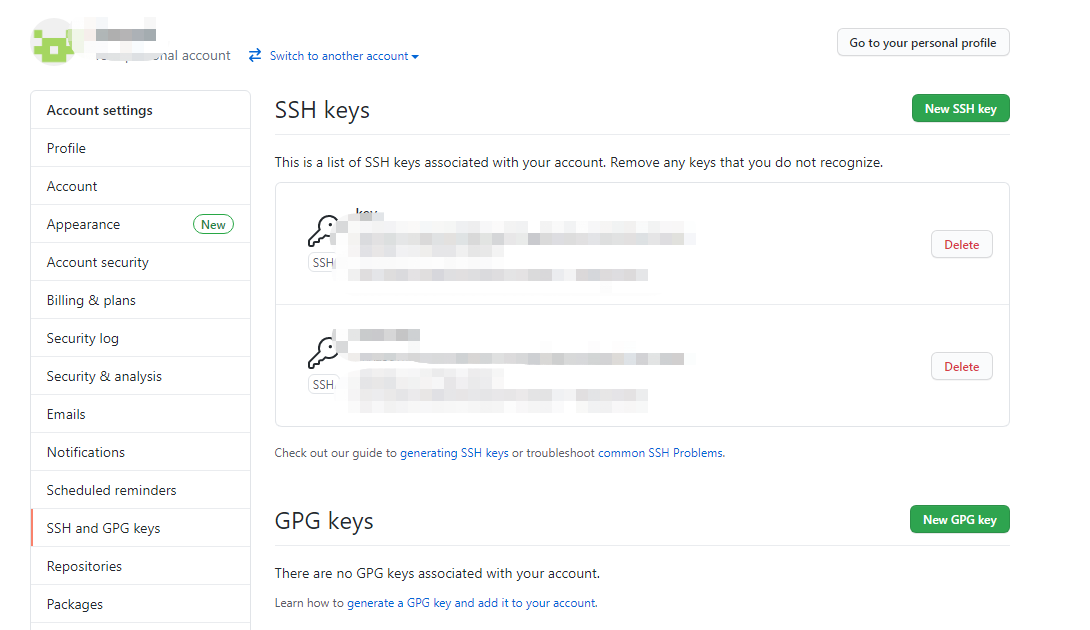This screenshot has height=630, width=1090.
Task: Go to your personal profile
Action: pos(923,43)
